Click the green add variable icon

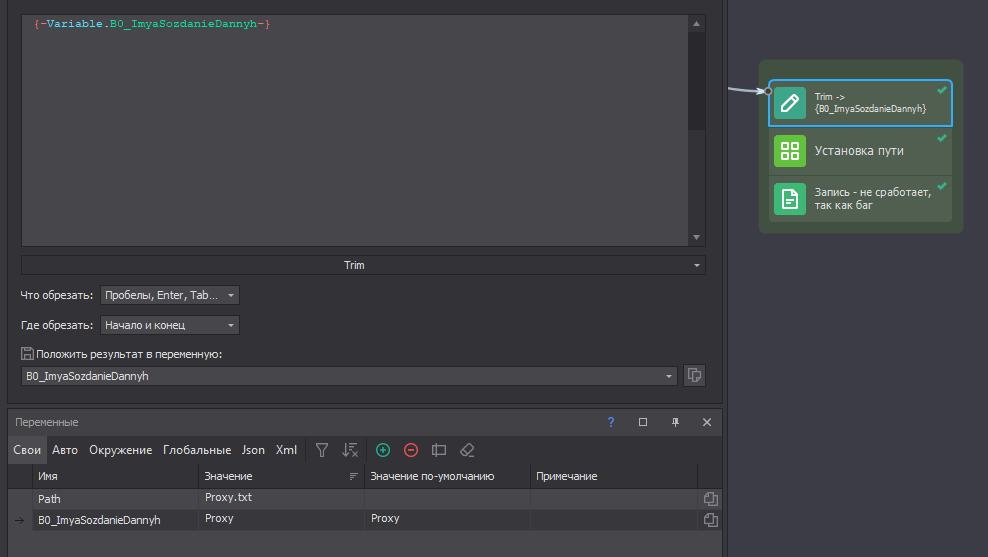pyautogui.click(x=383, y=450)
